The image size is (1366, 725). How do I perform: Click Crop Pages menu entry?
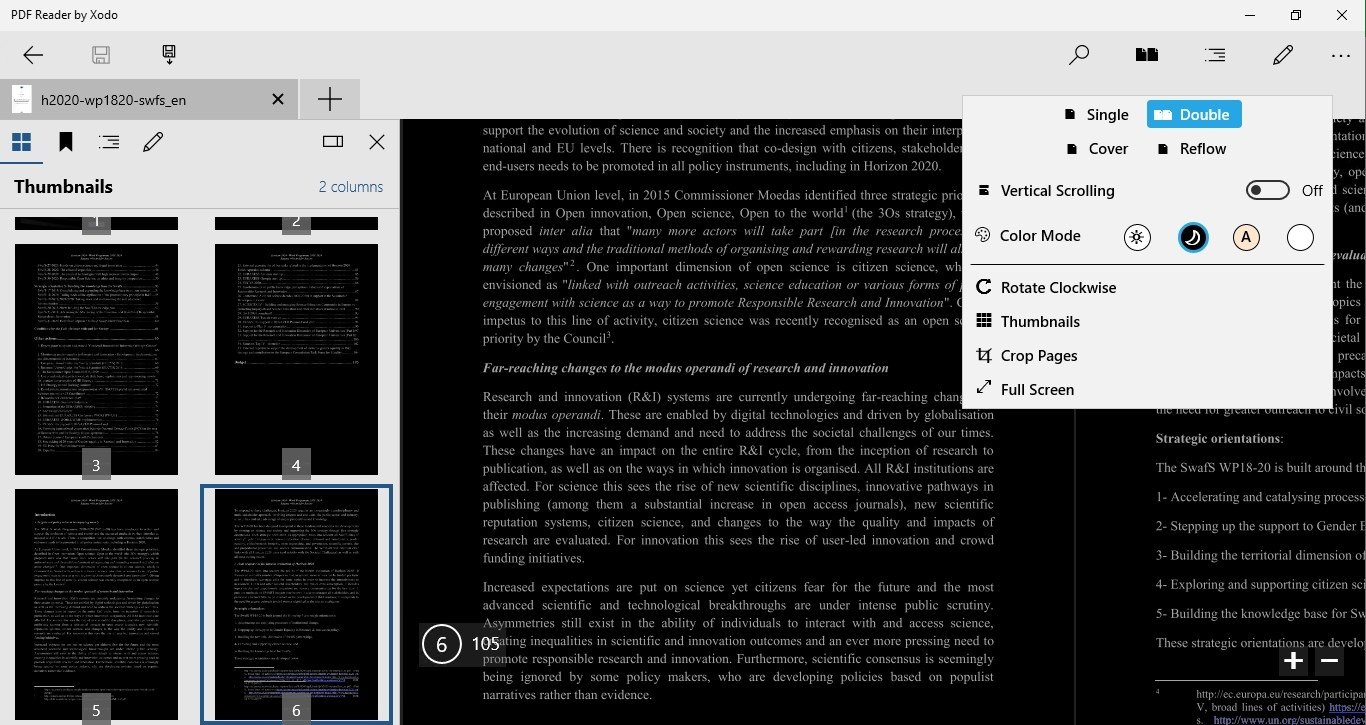coord(1038,356)
